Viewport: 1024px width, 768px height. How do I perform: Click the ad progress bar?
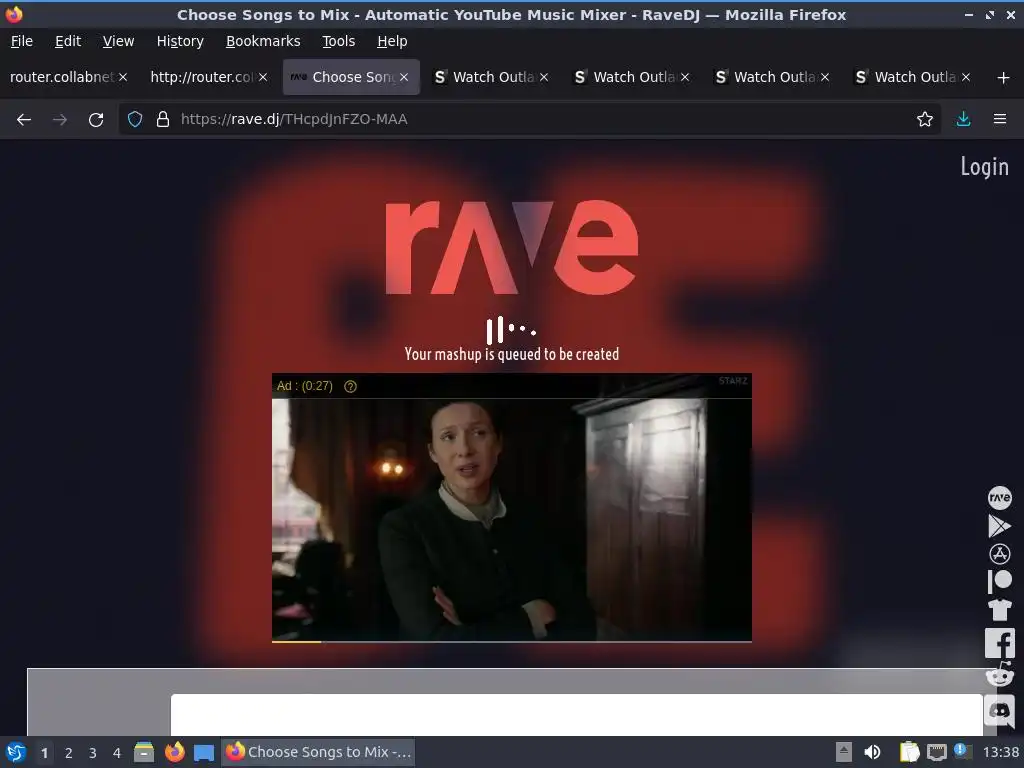[511, 641]
